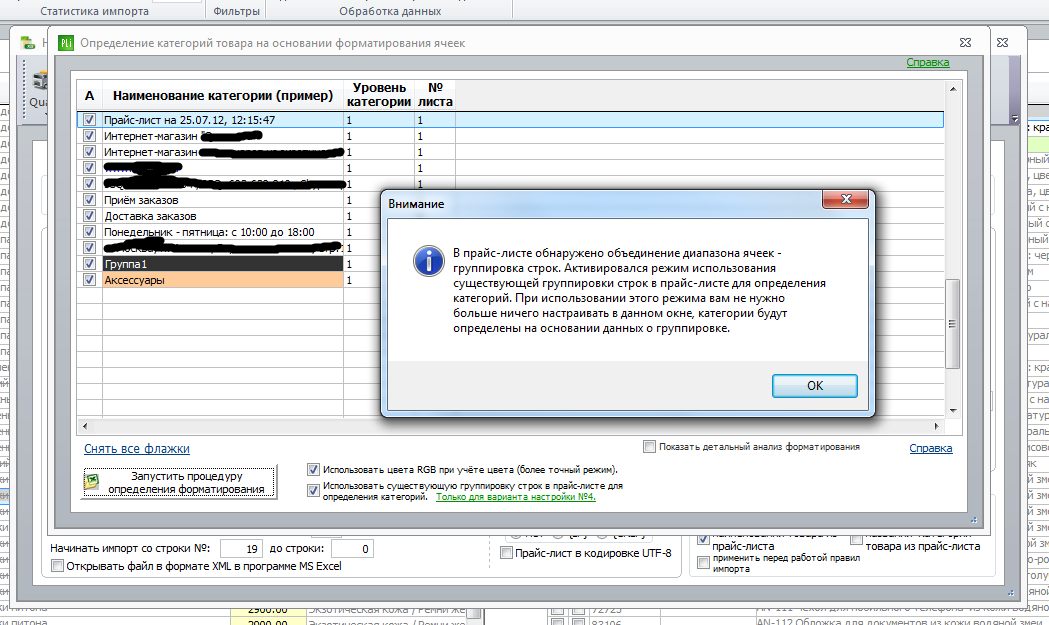Select the Приём заказов category cell
This screenshot has width=1049, height=625.
[223, 200]
